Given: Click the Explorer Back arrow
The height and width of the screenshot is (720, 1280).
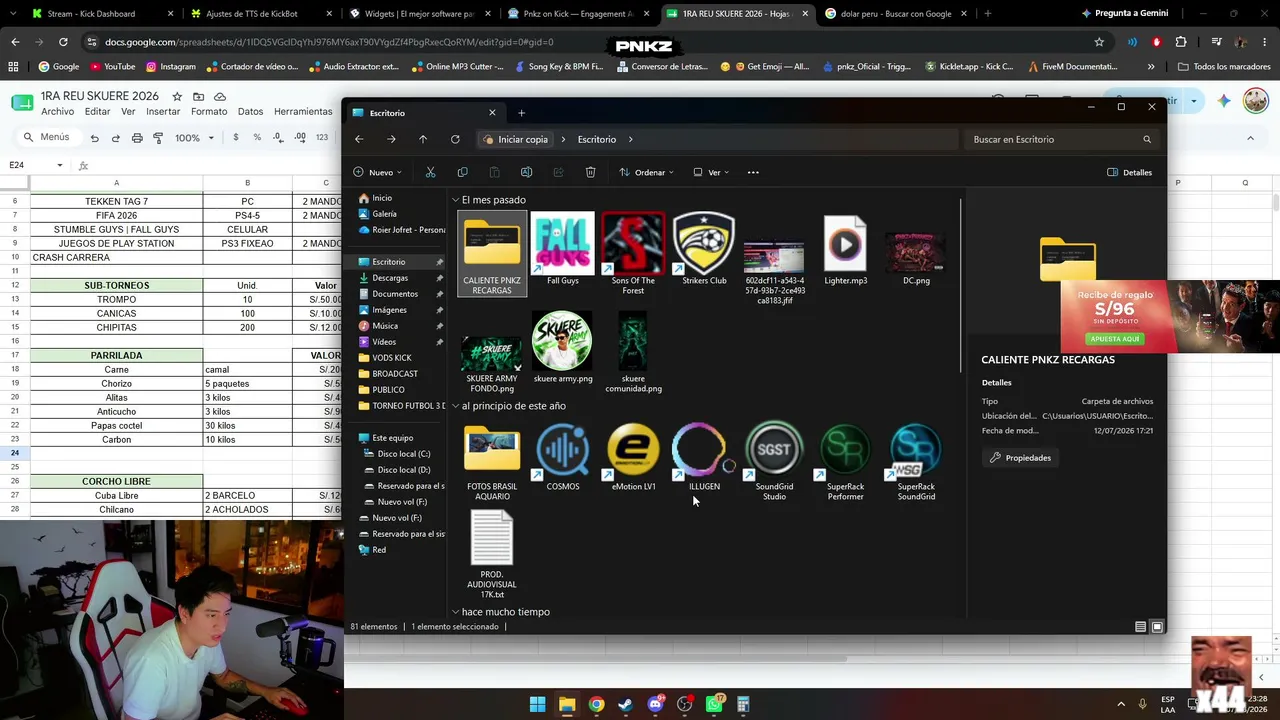Looking at the screenshot, I should 359,139.
